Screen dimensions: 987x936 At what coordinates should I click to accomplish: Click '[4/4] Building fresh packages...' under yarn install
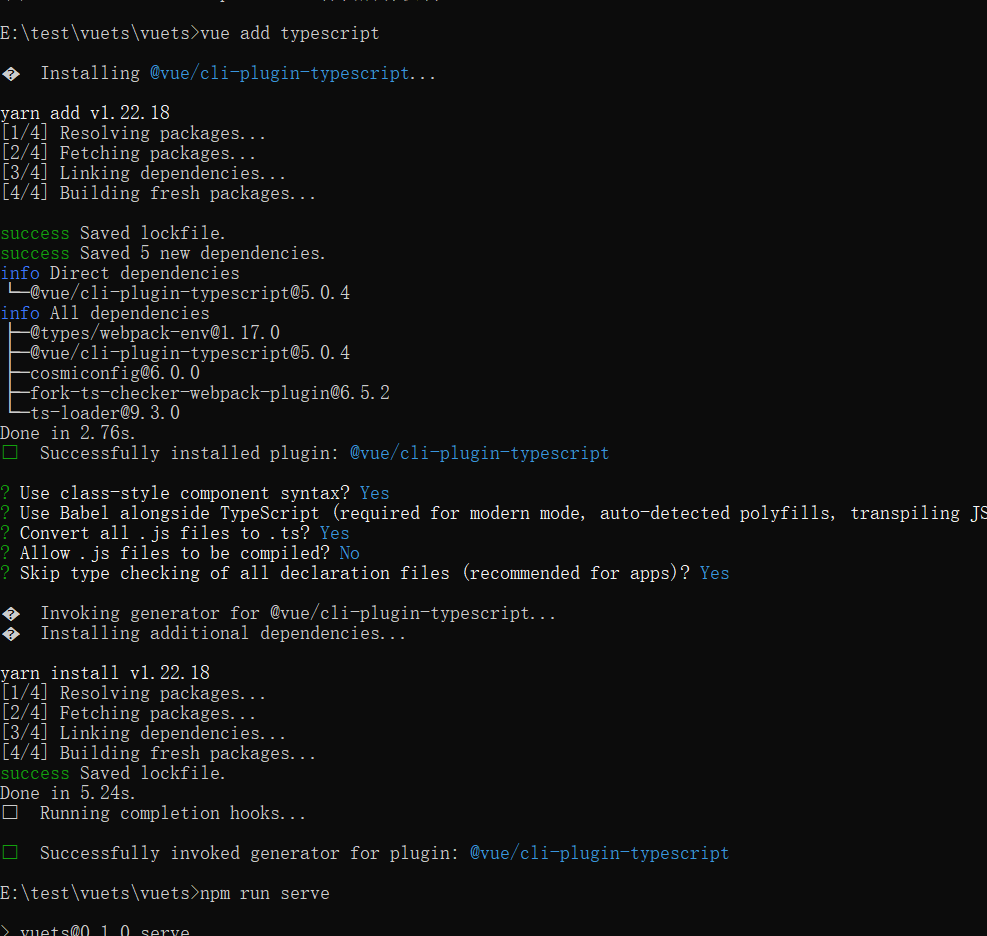point(158,753)
